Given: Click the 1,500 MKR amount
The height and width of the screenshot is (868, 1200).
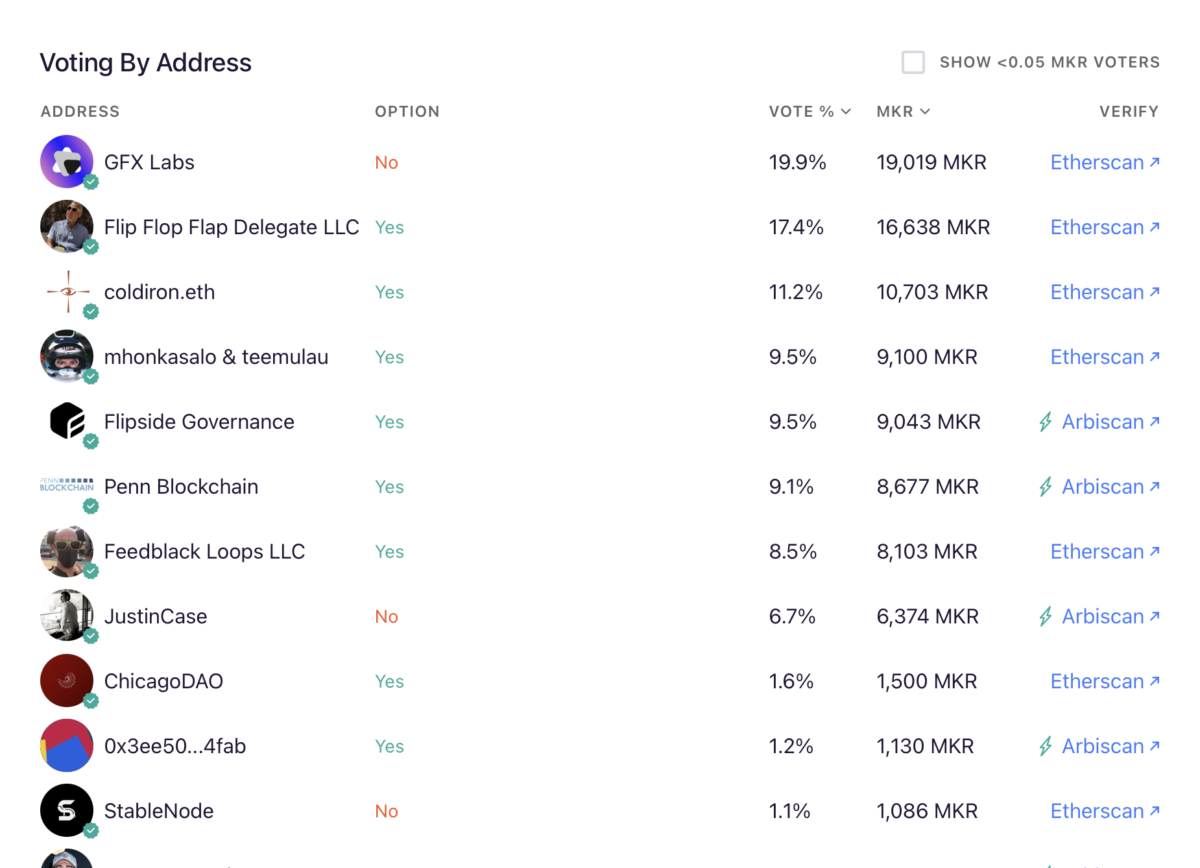Looking at the screenshot, I should tap(926, 681).
